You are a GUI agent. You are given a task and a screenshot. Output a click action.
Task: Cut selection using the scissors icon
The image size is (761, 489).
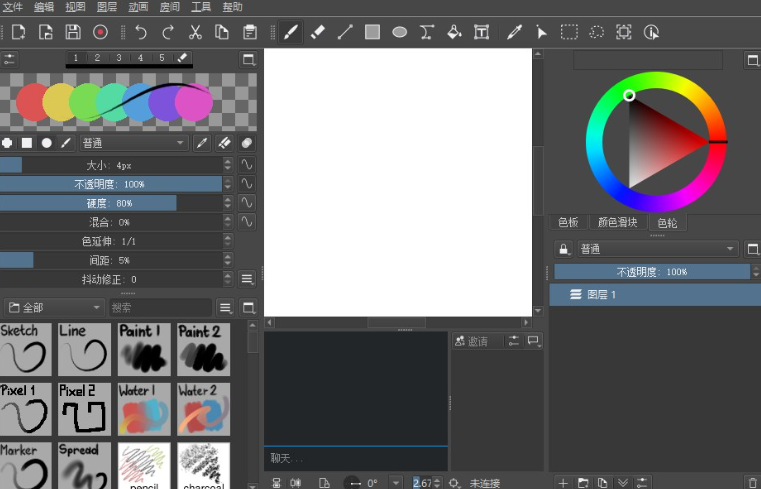pyautogui.click(x=195, y=33)
